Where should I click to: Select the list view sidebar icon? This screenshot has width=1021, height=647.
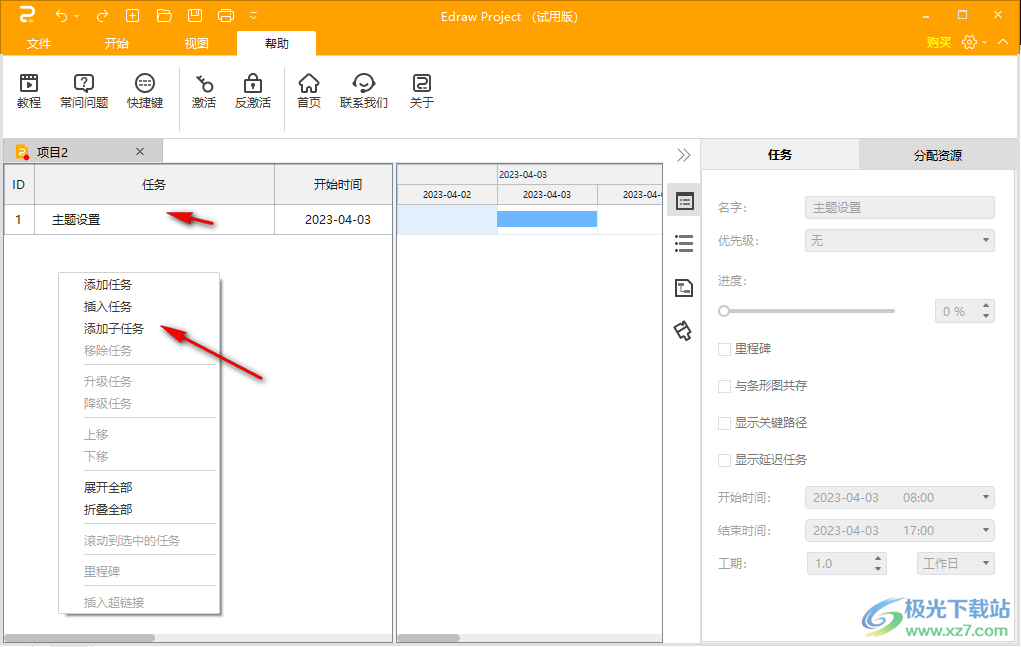684,243
